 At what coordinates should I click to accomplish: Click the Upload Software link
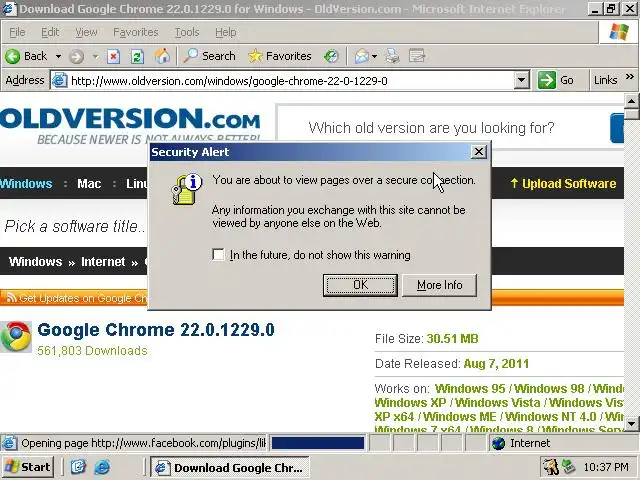point(563,184)
